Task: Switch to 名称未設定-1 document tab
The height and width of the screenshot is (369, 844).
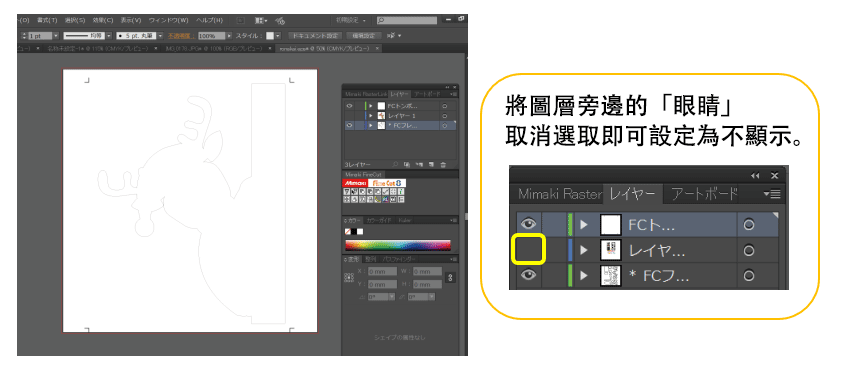Action: tap(97, 48)
